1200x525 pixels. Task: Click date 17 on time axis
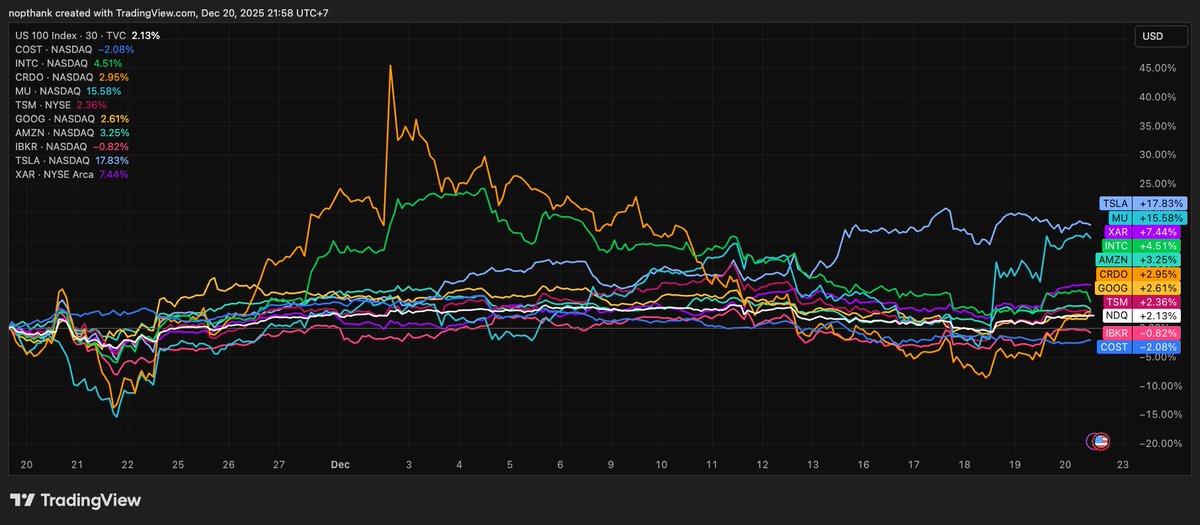click(916, 465)
